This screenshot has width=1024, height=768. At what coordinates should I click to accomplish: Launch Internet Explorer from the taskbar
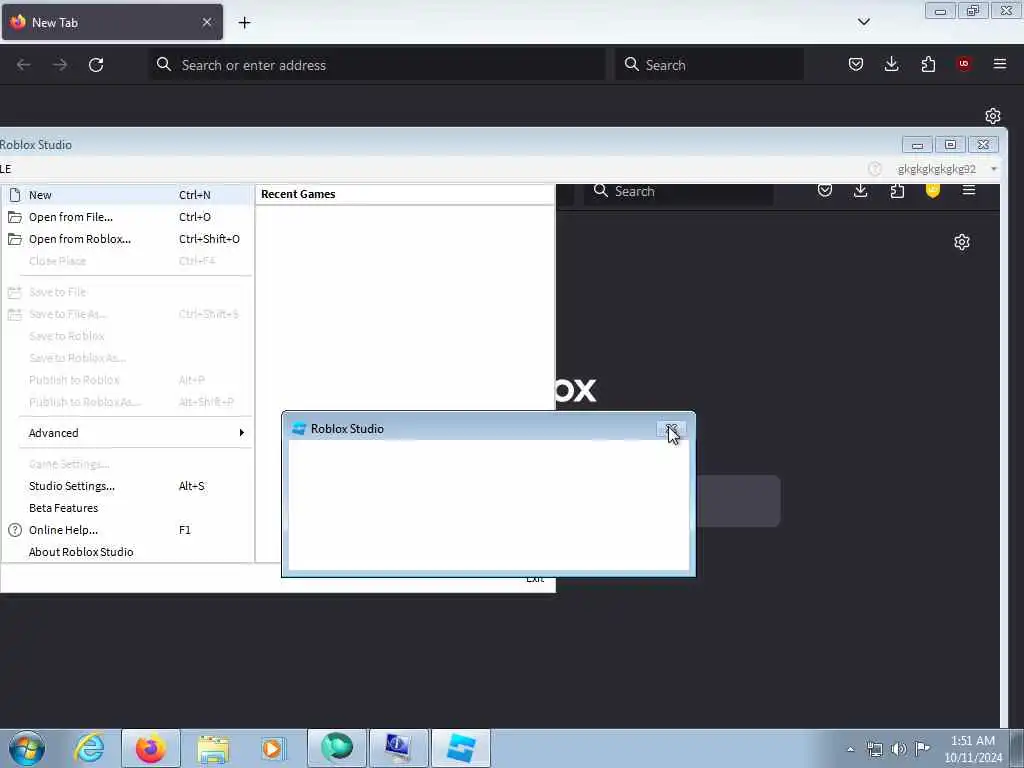point(88,748)
